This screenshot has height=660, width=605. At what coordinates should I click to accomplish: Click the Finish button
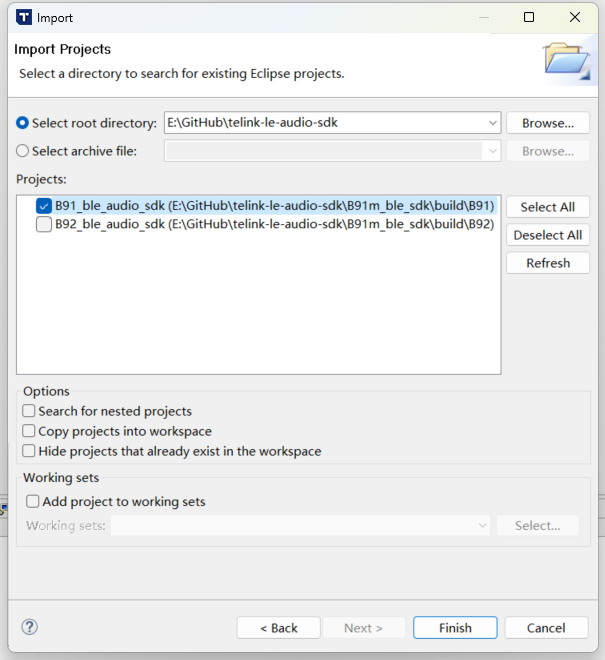[455, 628]
